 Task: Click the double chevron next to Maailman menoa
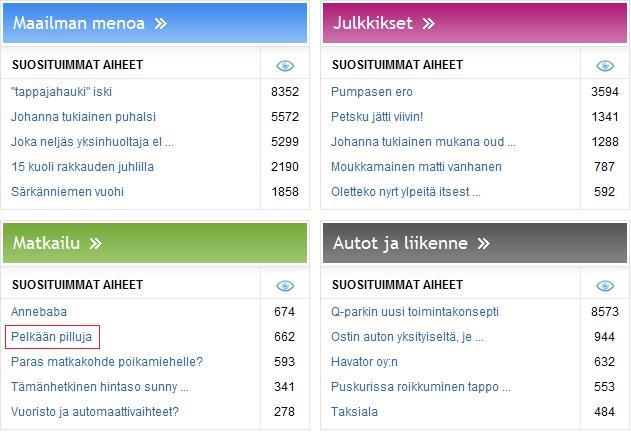coord(161,24)
